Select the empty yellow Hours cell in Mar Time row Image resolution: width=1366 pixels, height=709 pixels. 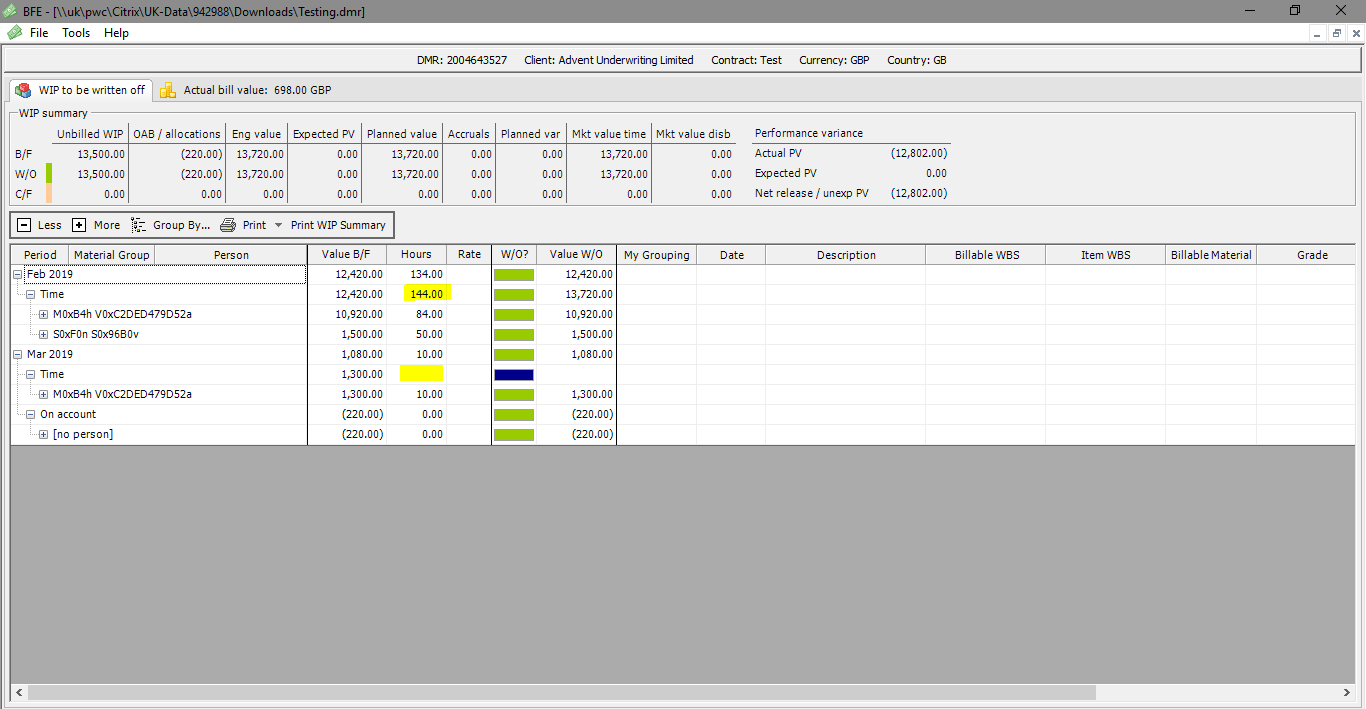click(x=421, y=374)
